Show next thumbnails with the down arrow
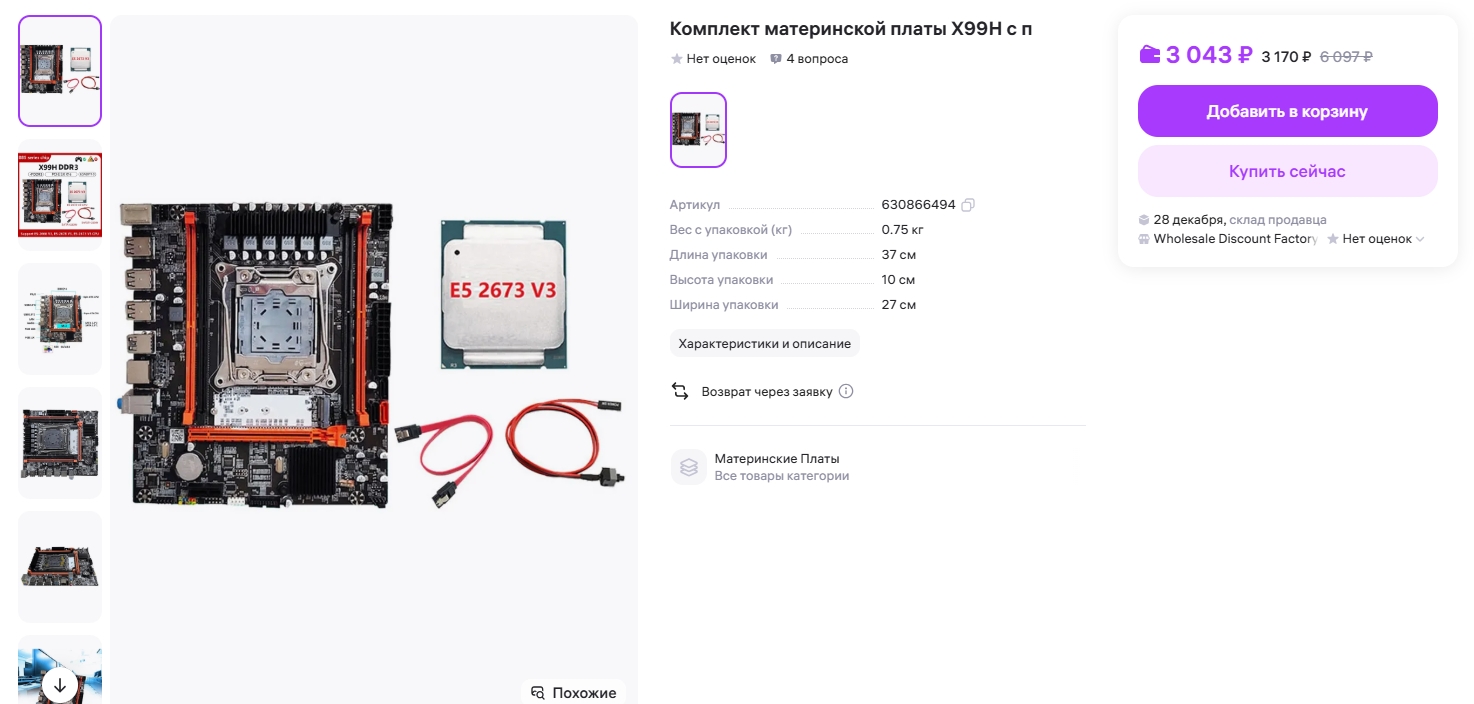Screen dimensions: 1474x704 click(60, 685)
